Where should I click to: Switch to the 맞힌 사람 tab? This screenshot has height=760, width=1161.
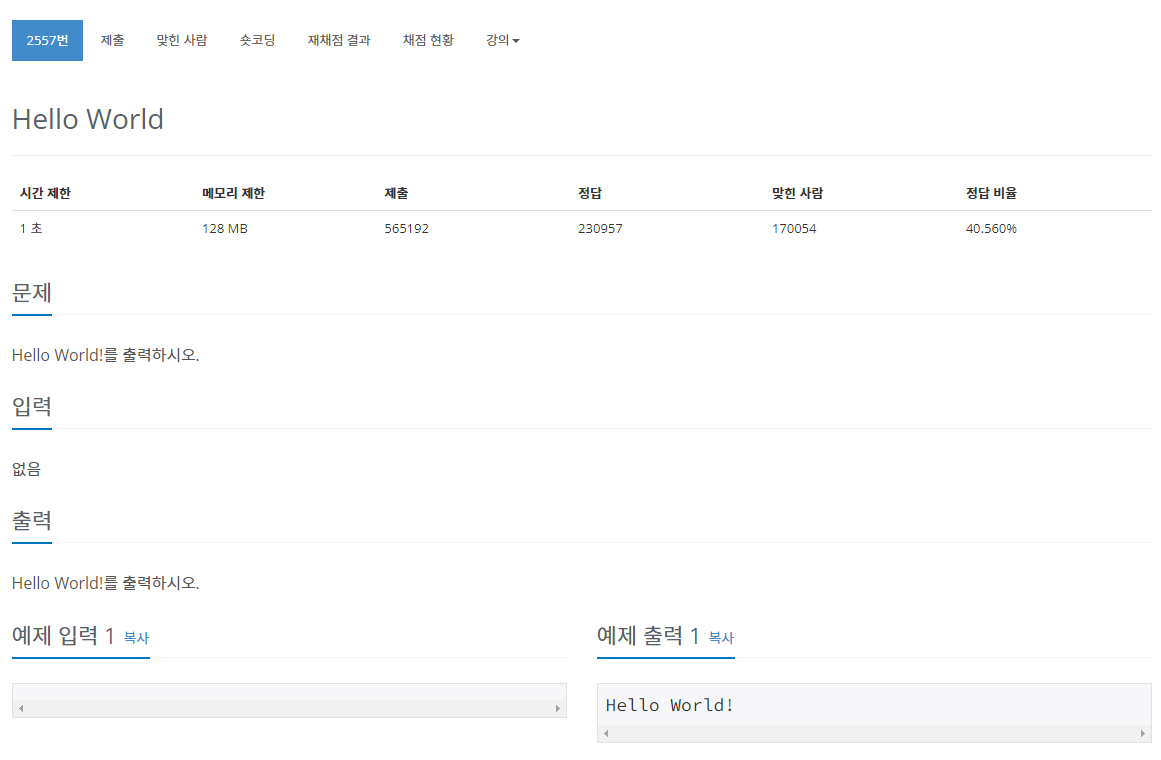[x=182, y=40]
